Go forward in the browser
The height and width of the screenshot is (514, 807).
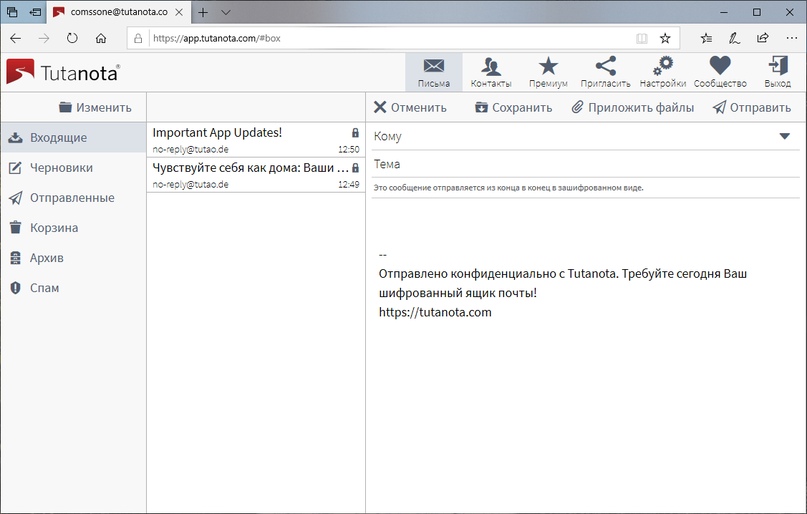pos(44,38)
